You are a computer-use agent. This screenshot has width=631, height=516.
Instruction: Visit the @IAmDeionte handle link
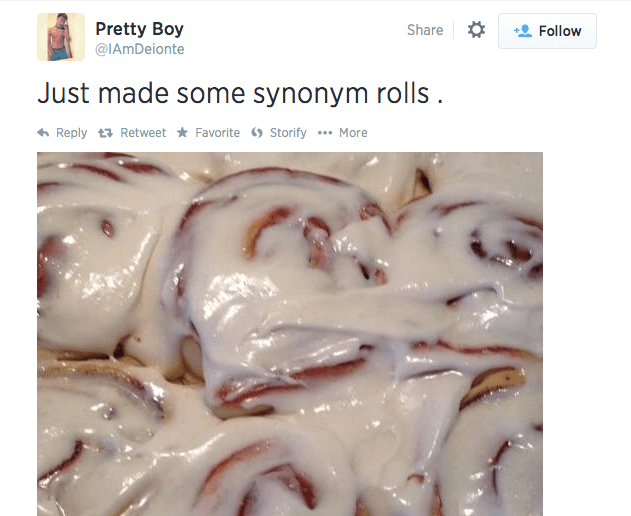(139, 49)
